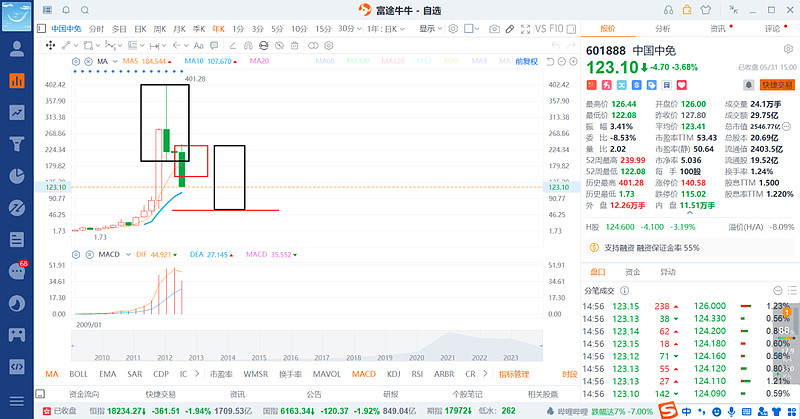This screenshot has height=419, width=800.
Task: Open the 资金 tab below quotes
Action: tap(633, 272)
